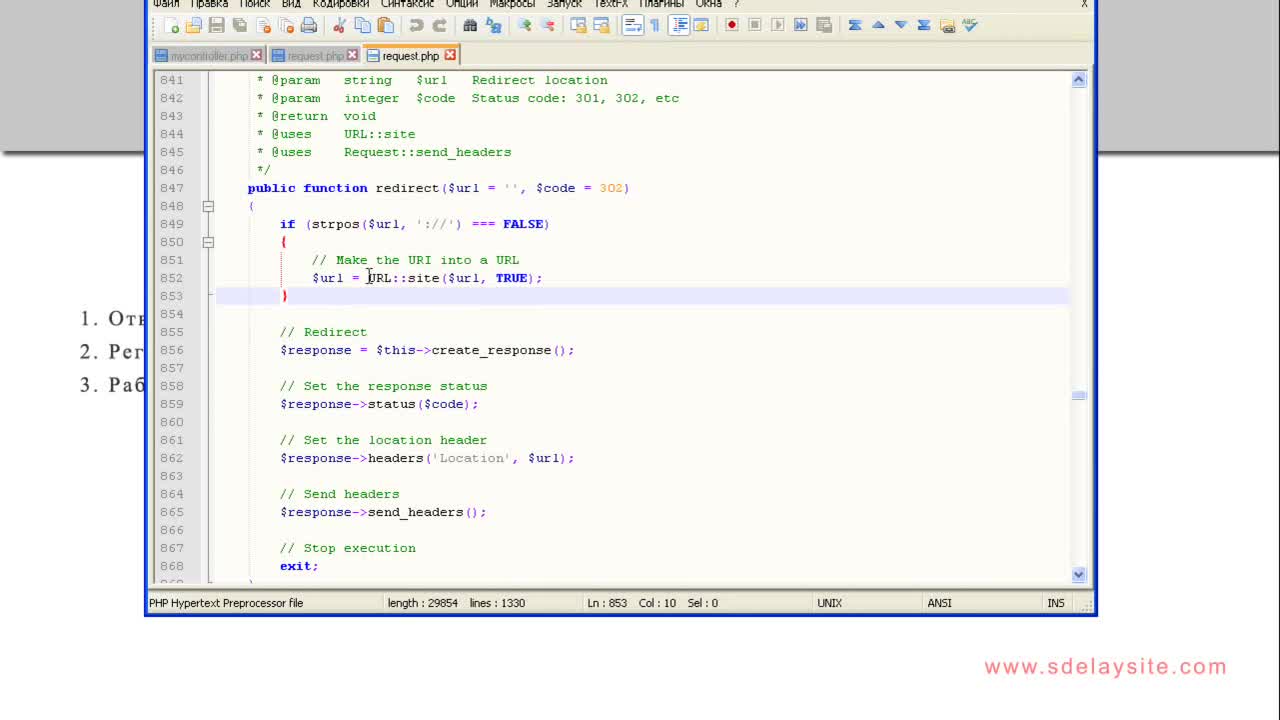The image size is (1280, 720).
Task: Play back recorded macro icon
Action: 778,25
